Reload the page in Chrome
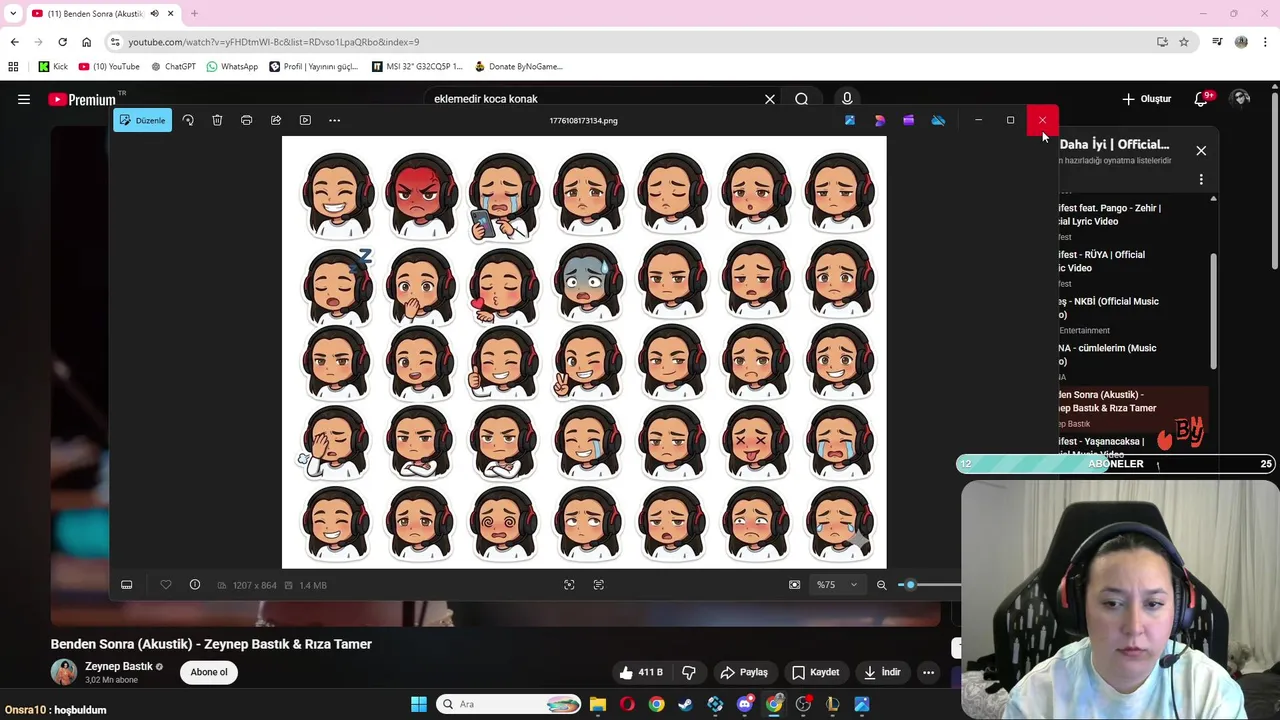Screen dimensions: 1280x720 pos(62,42)
